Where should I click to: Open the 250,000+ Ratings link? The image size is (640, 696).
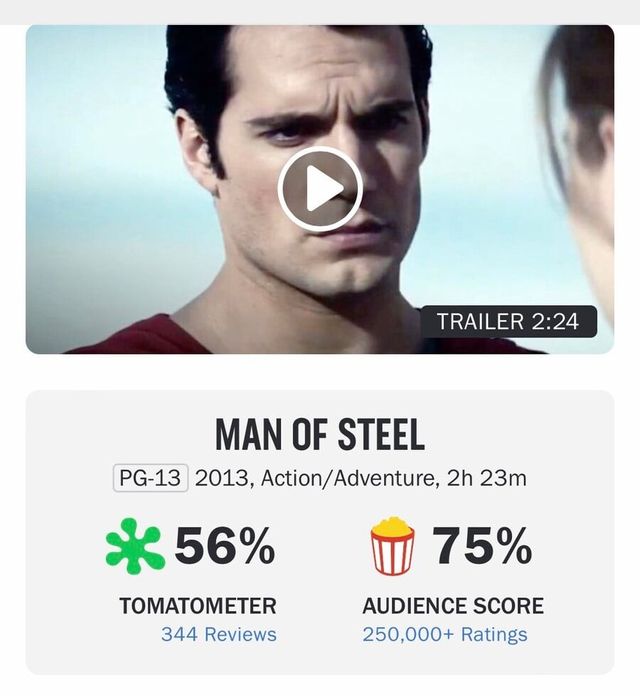445,634
